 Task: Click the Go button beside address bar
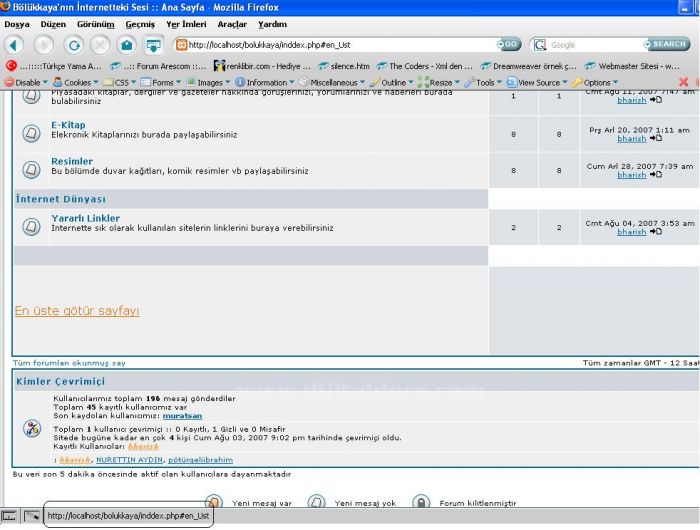(x=509, y=44)
